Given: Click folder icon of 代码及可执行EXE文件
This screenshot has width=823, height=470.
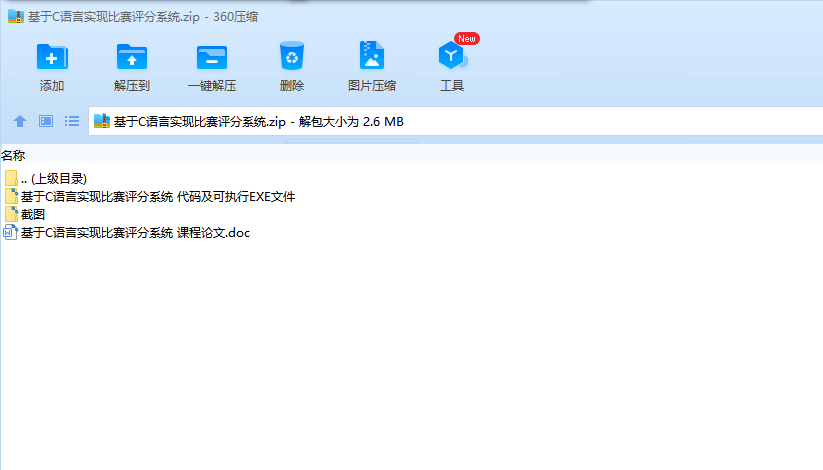Looking at the screenshot, I should [11, 196].
